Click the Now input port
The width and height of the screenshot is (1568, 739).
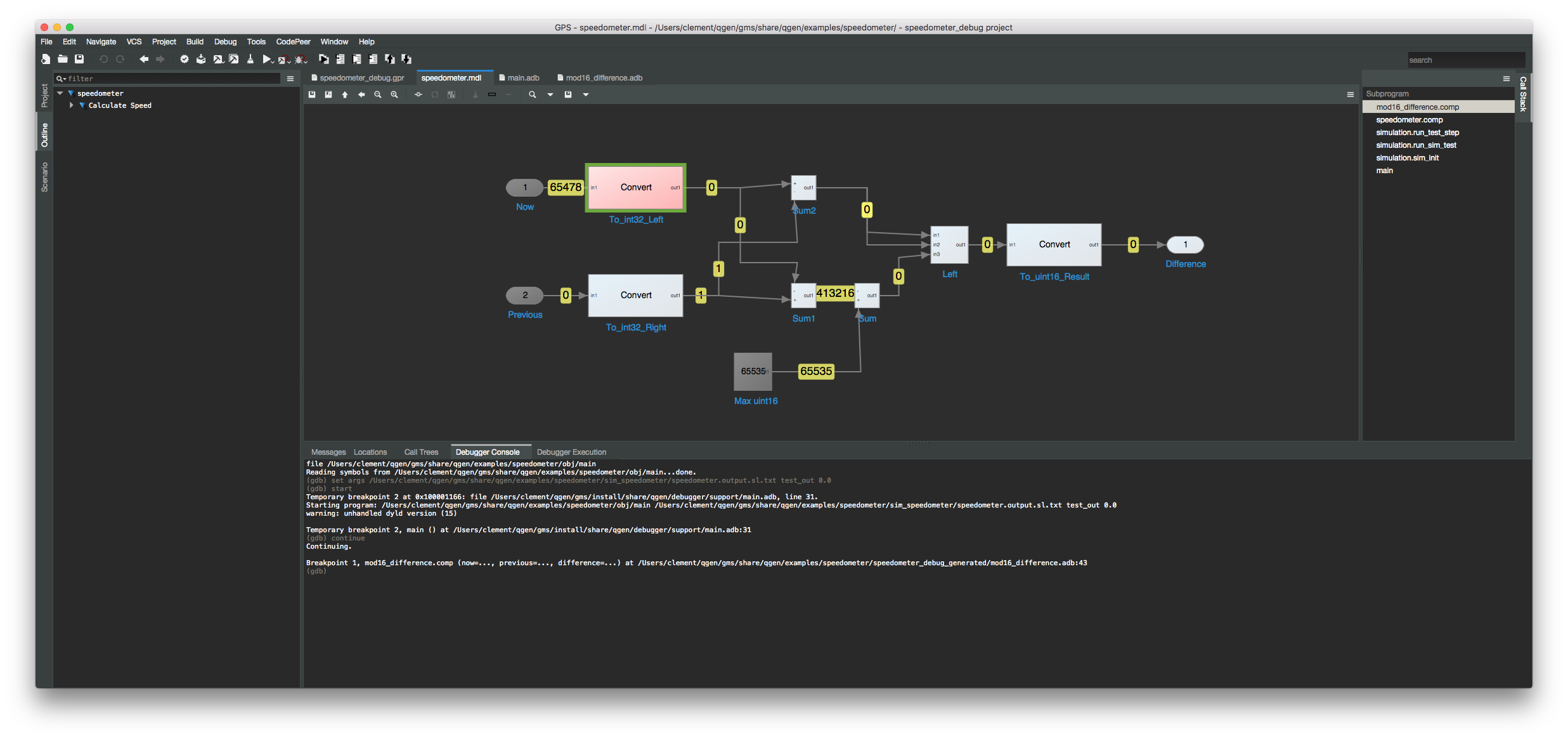pos(524,188)
